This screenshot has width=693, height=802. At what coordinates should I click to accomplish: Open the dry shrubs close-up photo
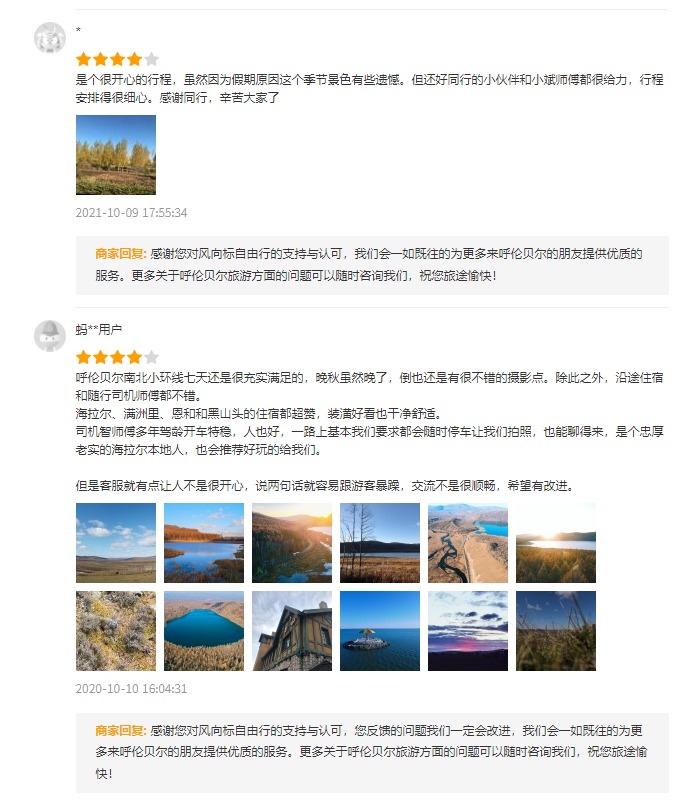click(x=116, y=631)
